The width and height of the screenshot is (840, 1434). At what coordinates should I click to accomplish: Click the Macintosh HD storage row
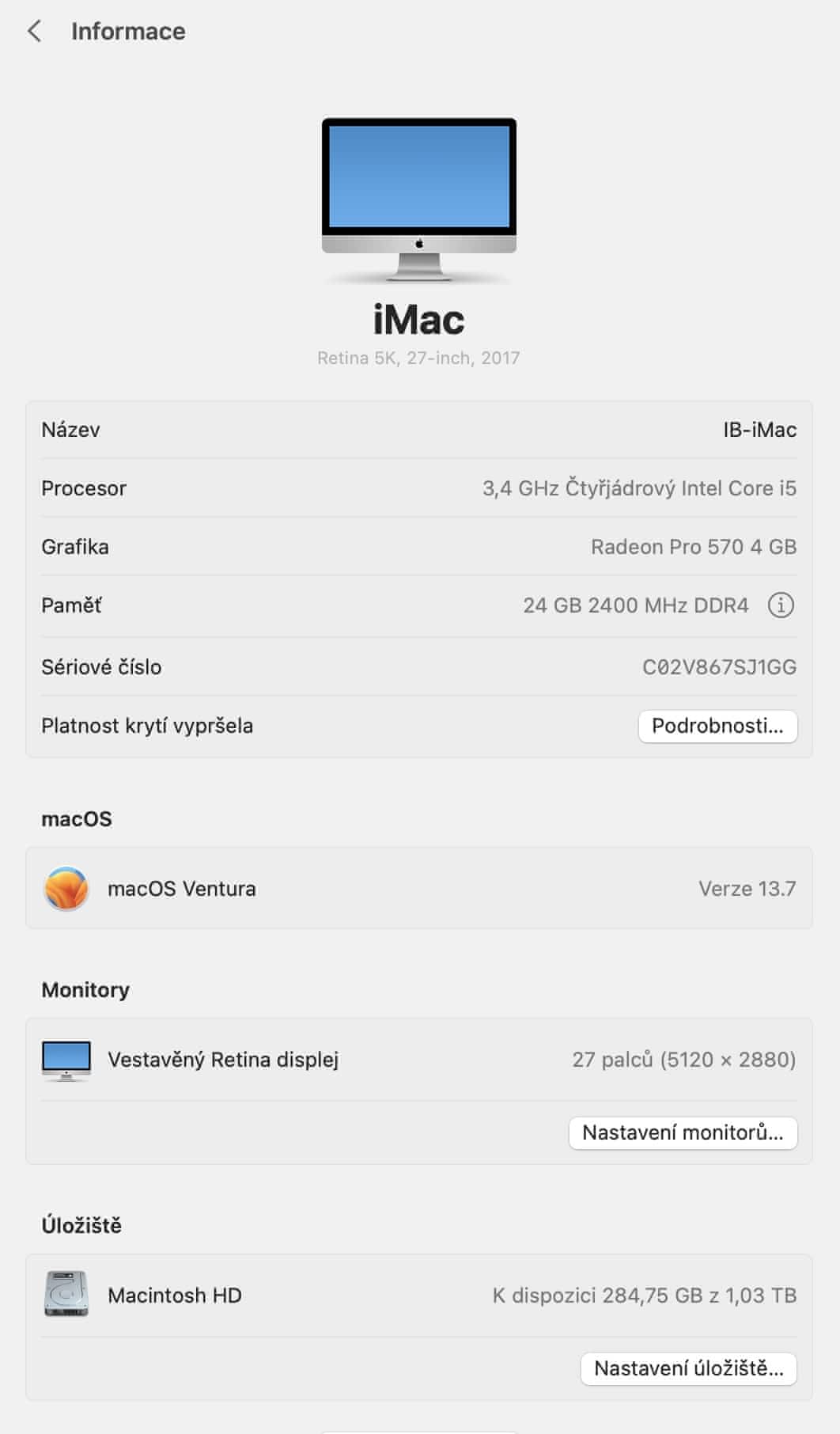(419, 1296)
